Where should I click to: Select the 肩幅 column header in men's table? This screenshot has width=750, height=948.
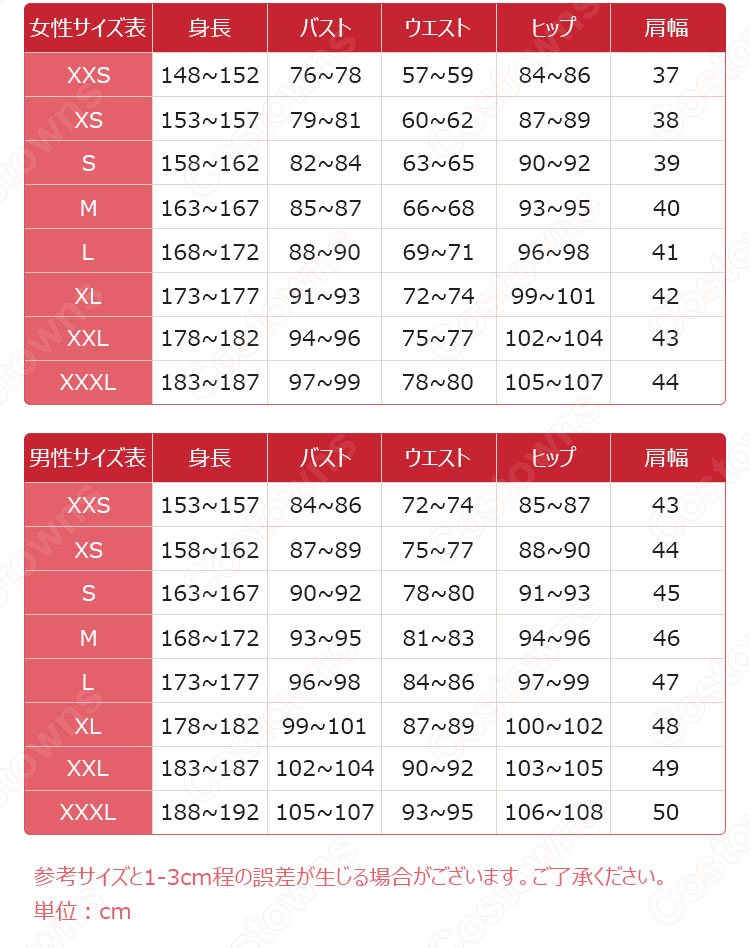[x=666, y=458]
